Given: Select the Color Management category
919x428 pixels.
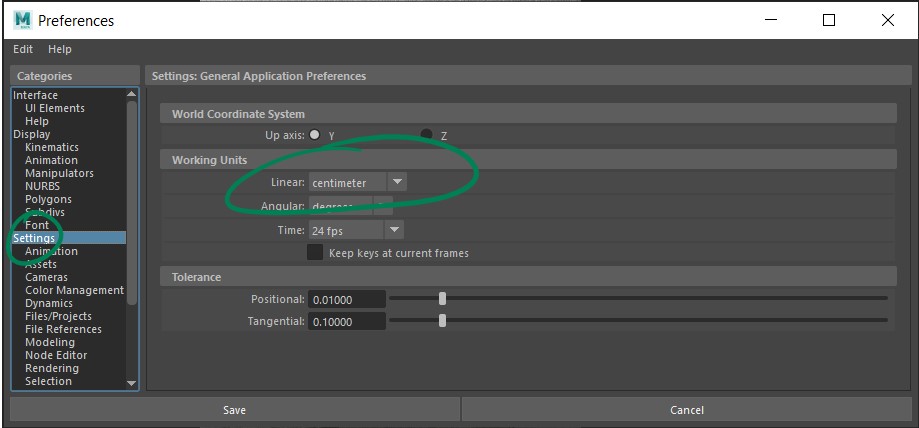Looking at the screenshot, I should (74, 290).
